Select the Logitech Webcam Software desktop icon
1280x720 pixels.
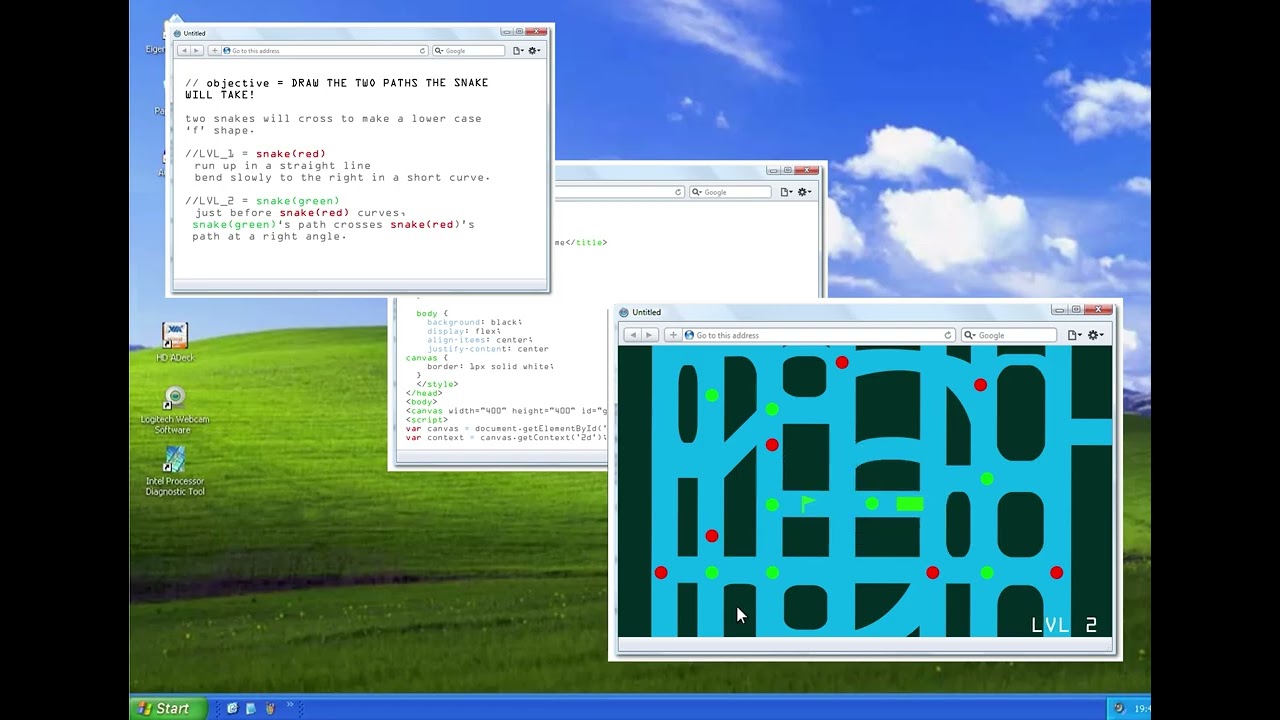pos(175,410)
